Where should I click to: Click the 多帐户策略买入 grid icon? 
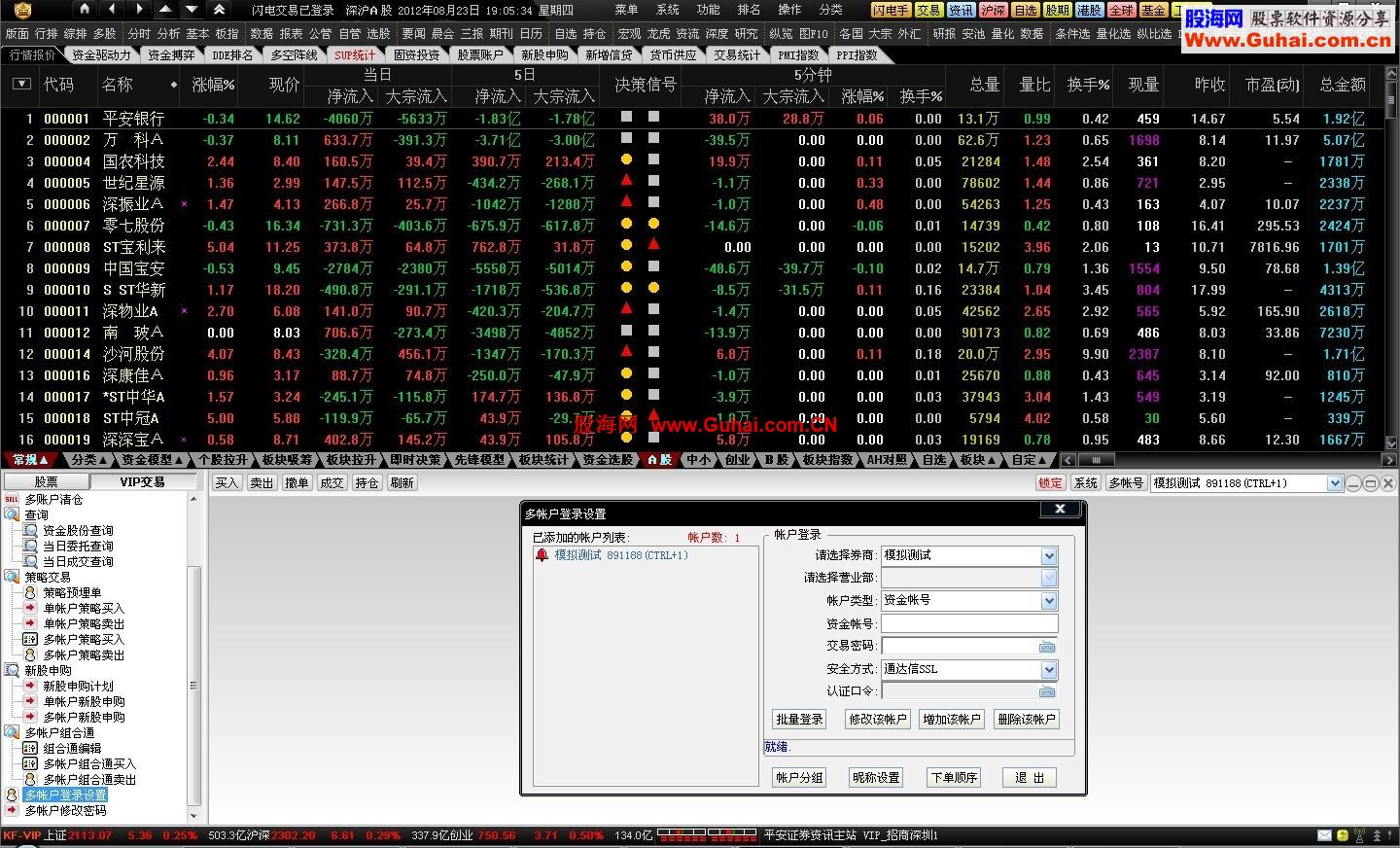tap(30, 639)
